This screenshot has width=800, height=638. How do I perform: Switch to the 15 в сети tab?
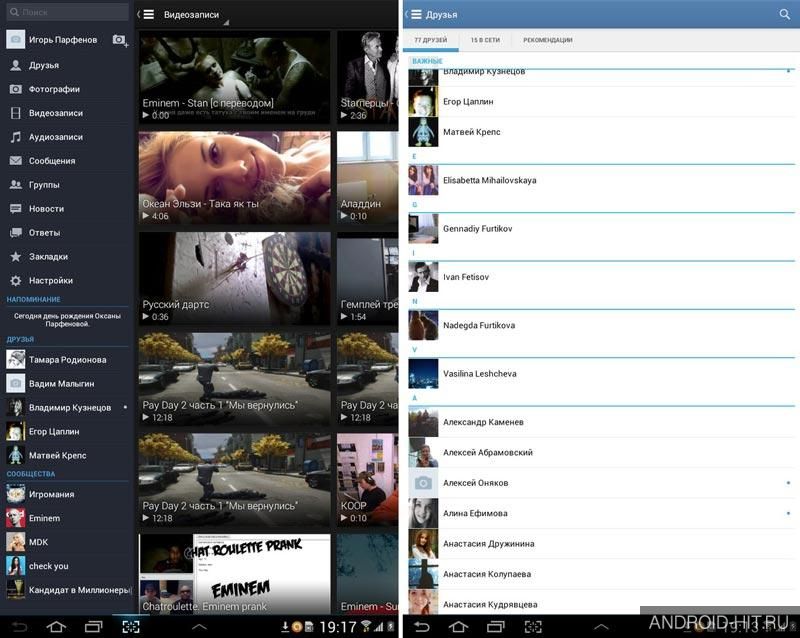(x=485, y=40)
